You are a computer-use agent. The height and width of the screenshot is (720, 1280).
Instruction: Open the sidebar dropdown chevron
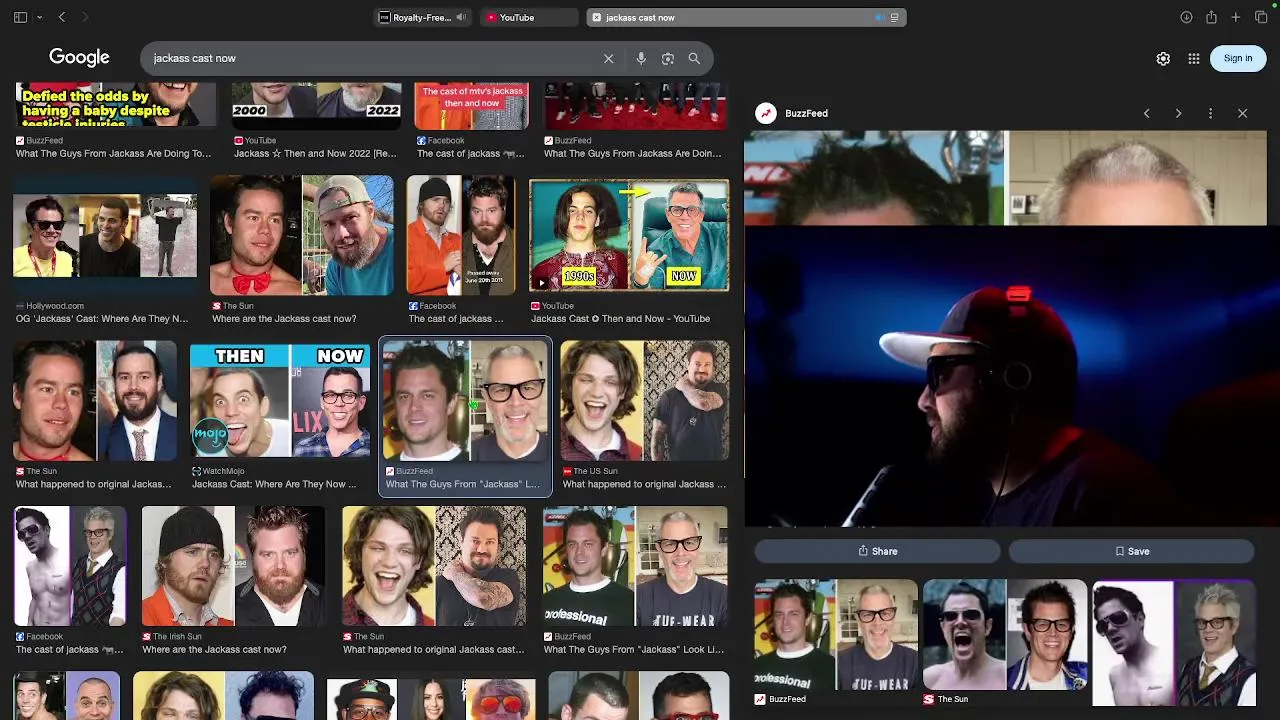pos(39,17)
